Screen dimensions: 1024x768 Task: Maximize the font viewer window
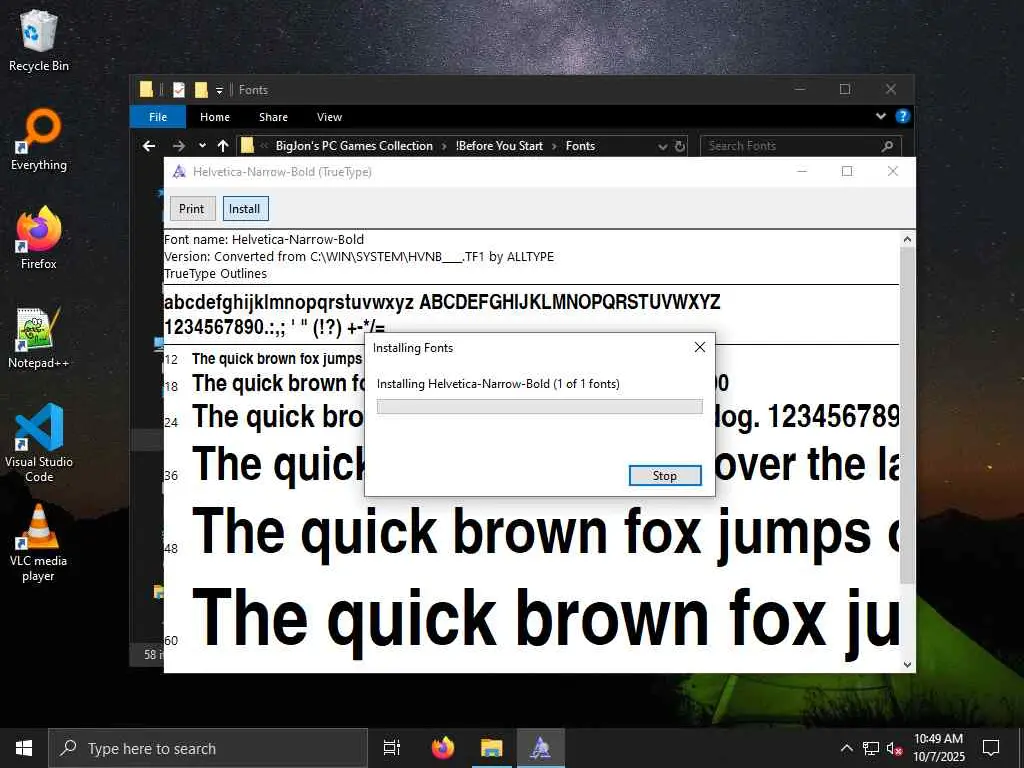click(x=847, y=171)
